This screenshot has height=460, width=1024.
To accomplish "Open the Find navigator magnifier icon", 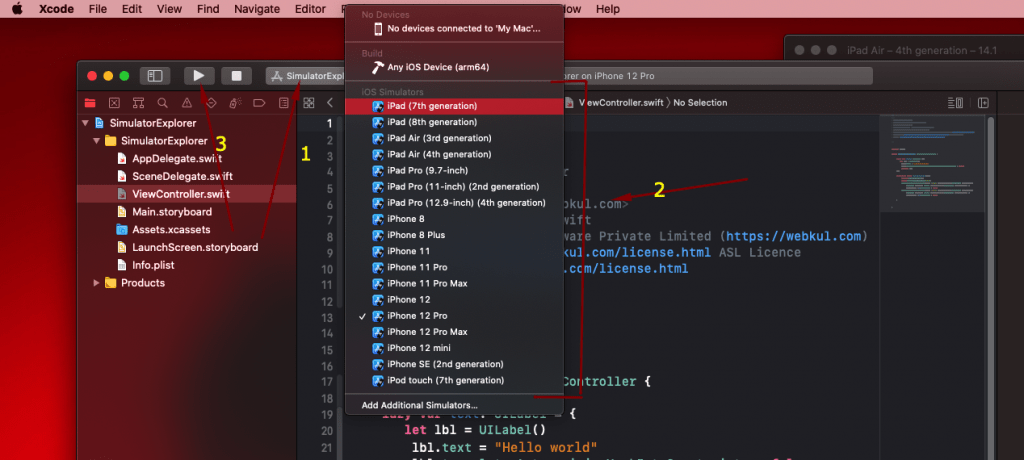I will click(x=163, y=103).
